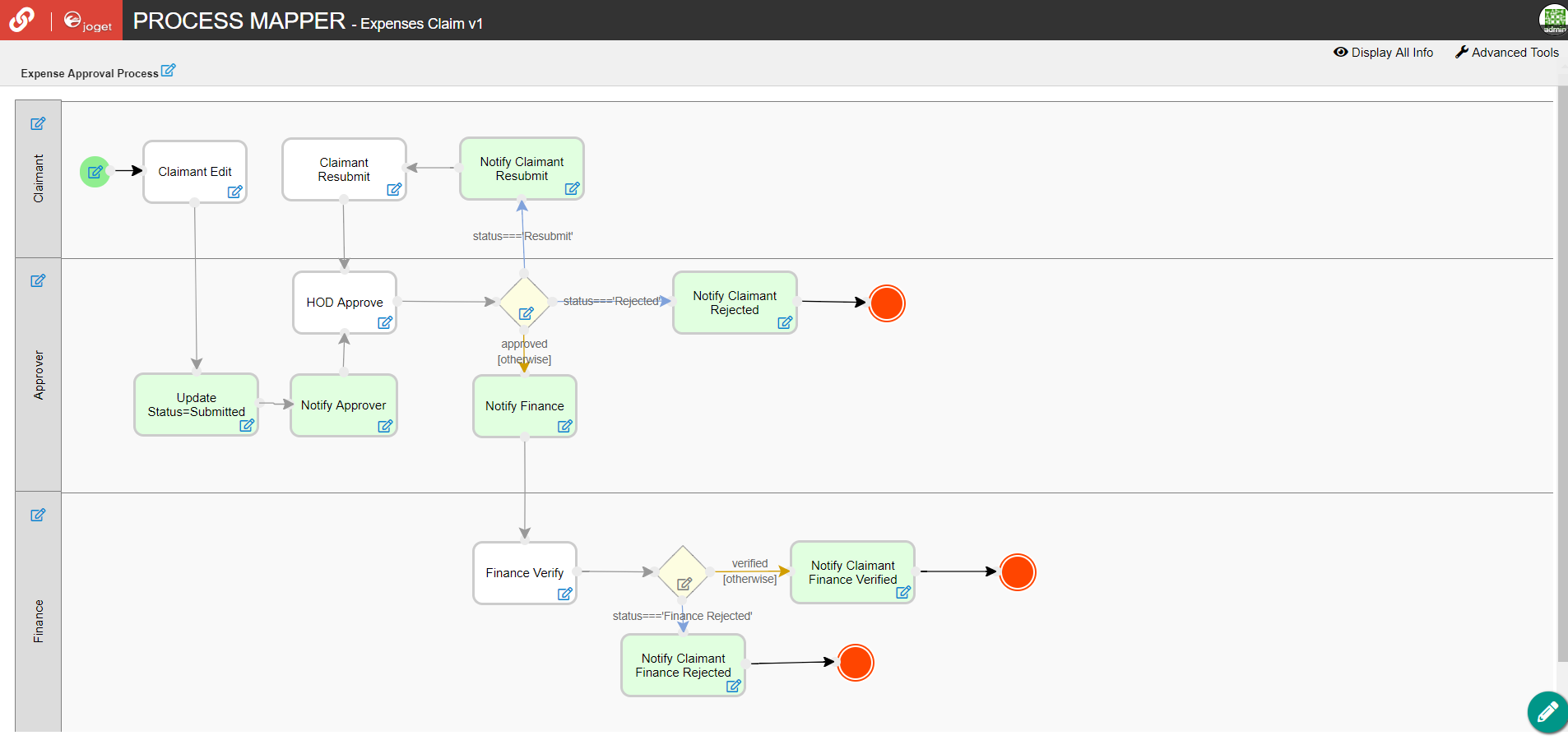The image size is (1568, 740).
Task: Edit the Approver swimlane participant icon
Action: point(38,281)
